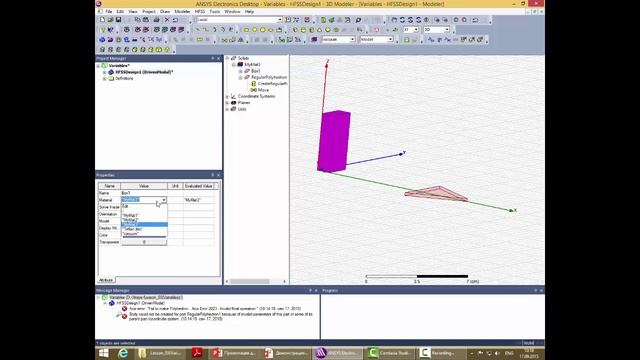The height and width of the screenshot is (360, 640).
Task: Open the HFSS menu
Action: click(x=200, y=11)
